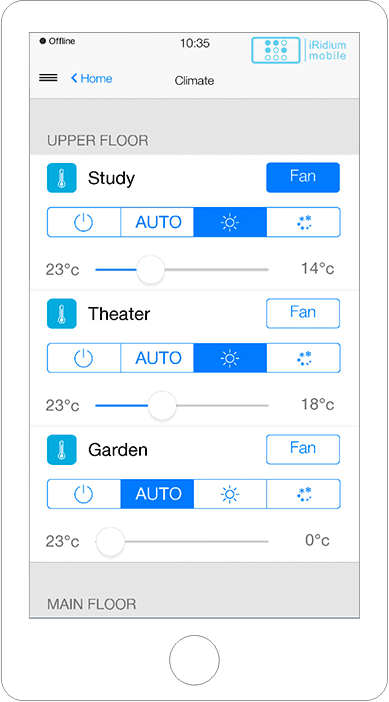Click Theater power off icon

(x=84, y=358)
